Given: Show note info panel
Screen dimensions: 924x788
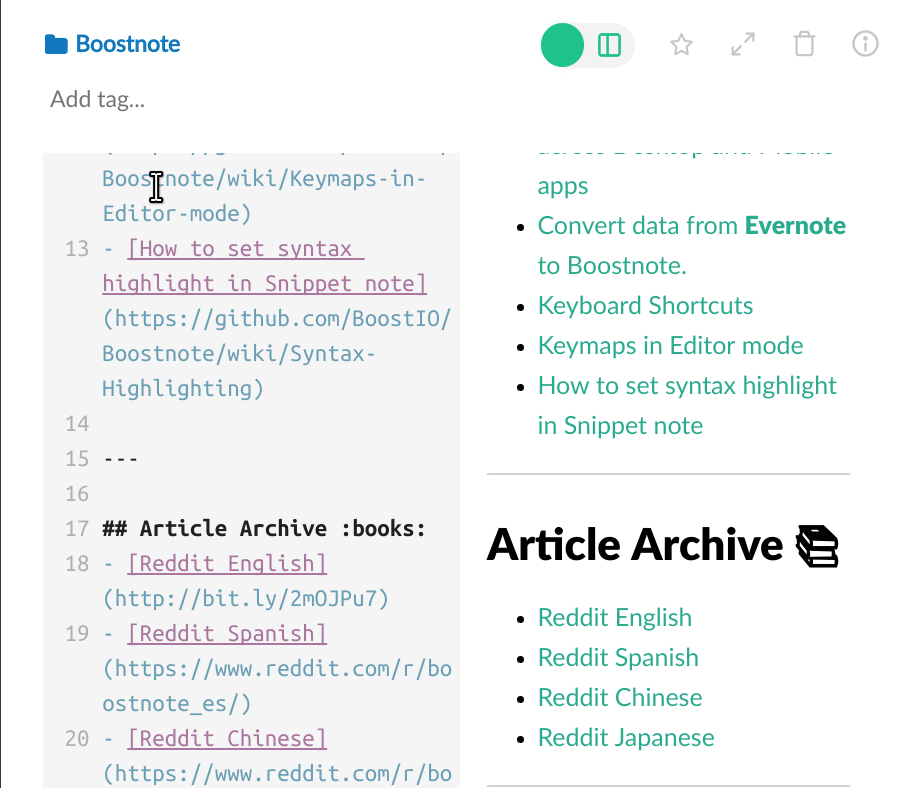Looking at the screenshot, I should pyautogui.click(x=865, y=44).
